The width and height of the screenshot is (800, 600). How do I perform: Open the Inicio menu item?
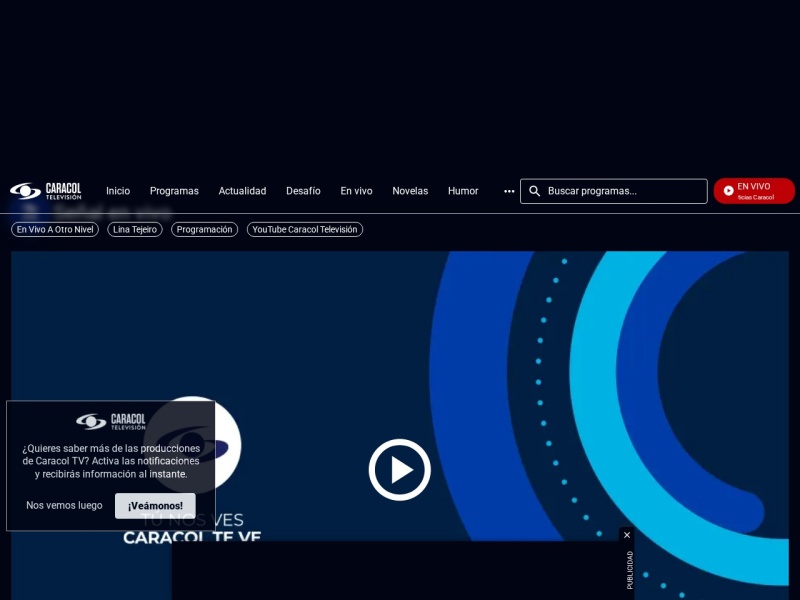click(118, 191)
